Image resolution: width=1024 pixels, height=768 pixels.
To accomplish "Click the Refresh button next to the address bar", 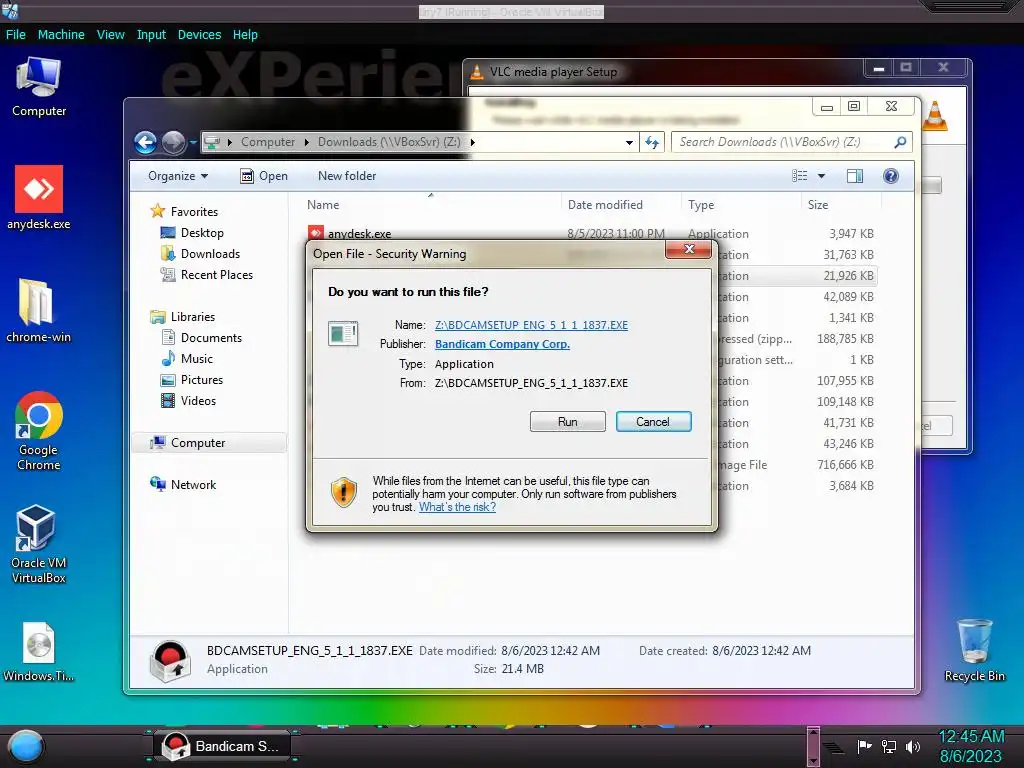I will 652,142.
